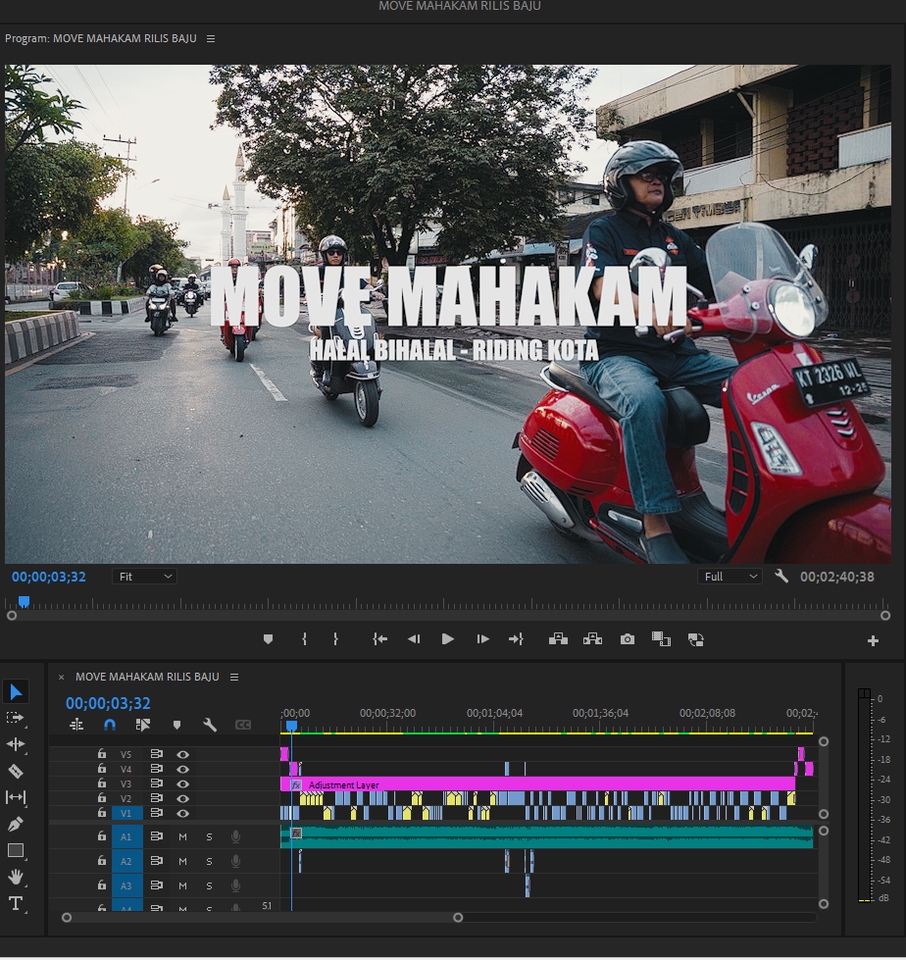Viewport: 906px width, 960px height.
Task: Hide the V3 video track
Action: click(x=183, y=784)
